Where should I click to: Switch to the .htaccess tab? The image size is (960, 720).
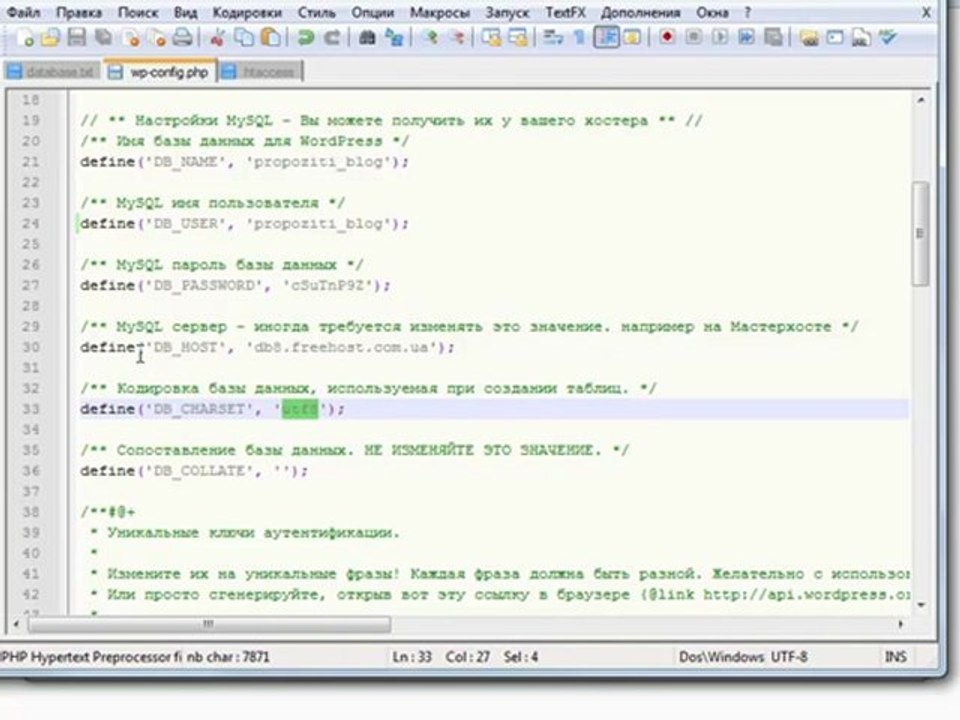260,72
